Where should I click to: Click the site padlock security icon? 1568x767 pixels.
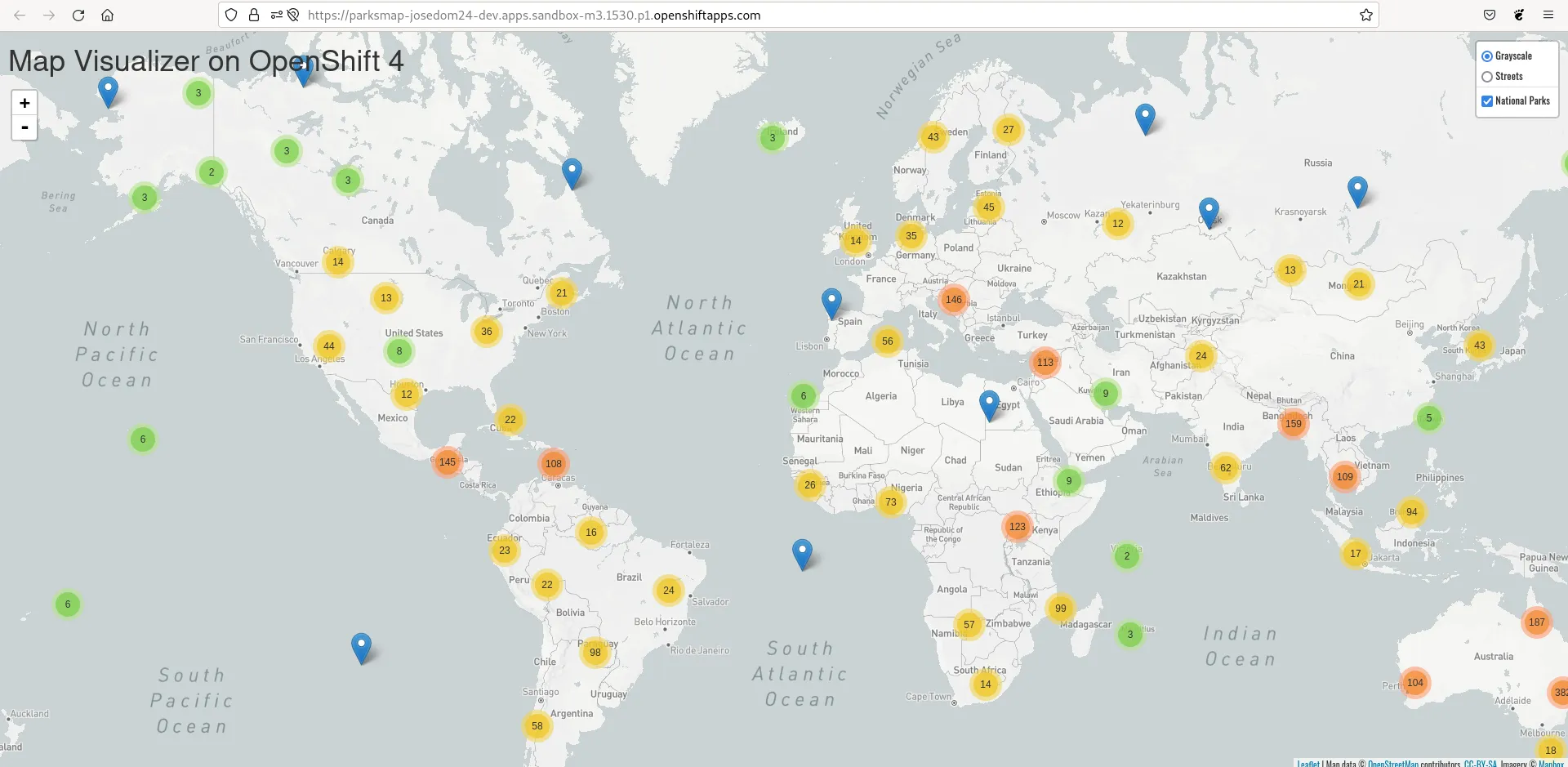click(254, 16)
